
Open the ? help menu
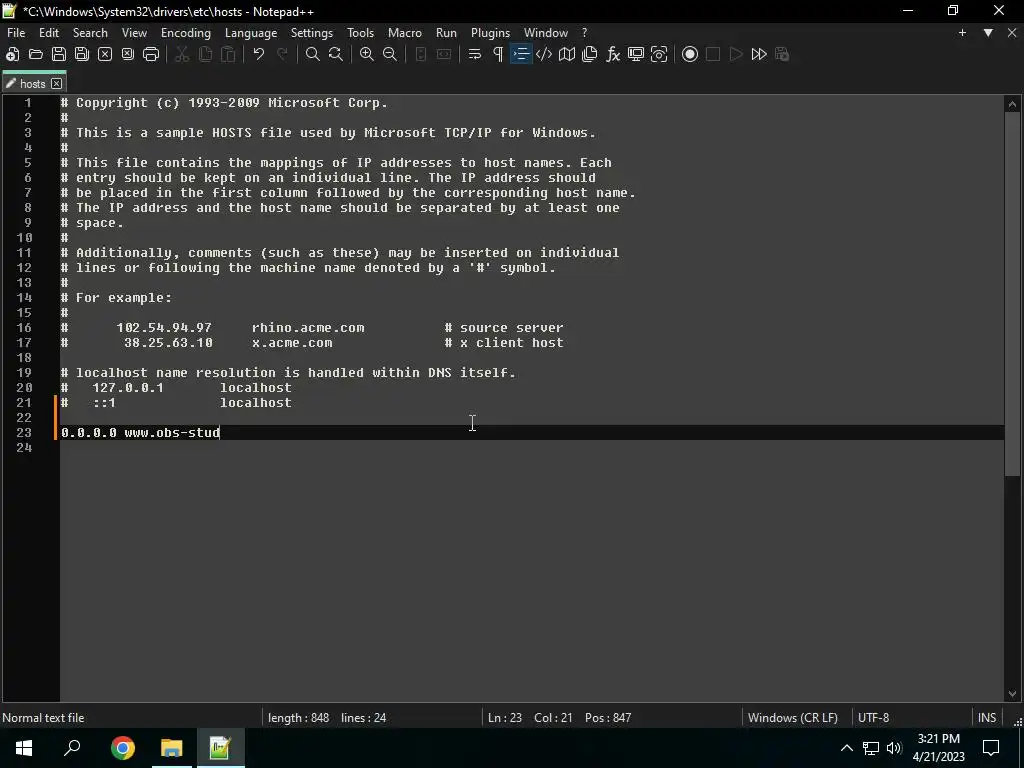[x=584, y=33]
